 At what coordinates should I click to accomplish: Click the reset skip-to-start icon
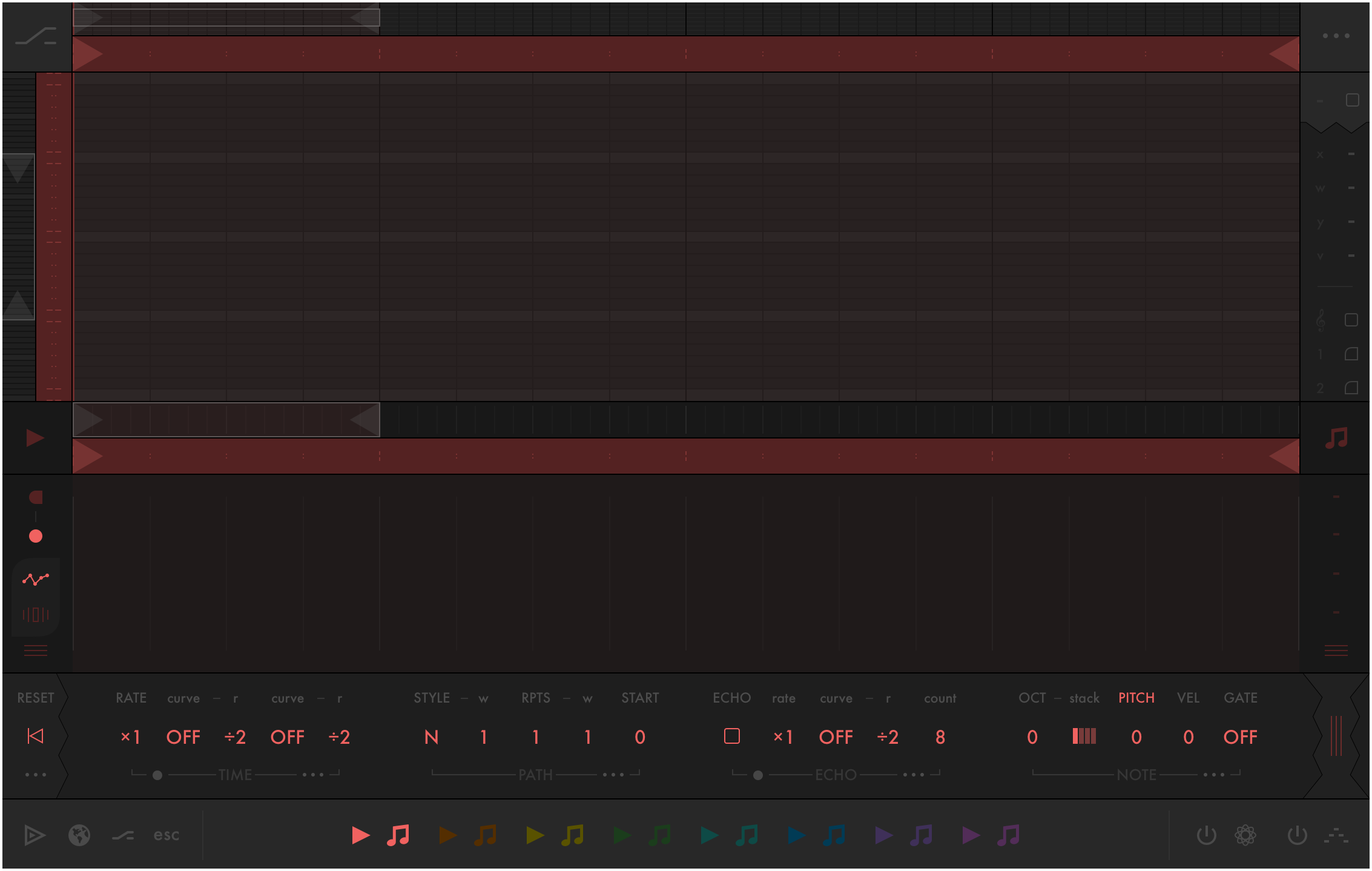(x=36, y=737)
